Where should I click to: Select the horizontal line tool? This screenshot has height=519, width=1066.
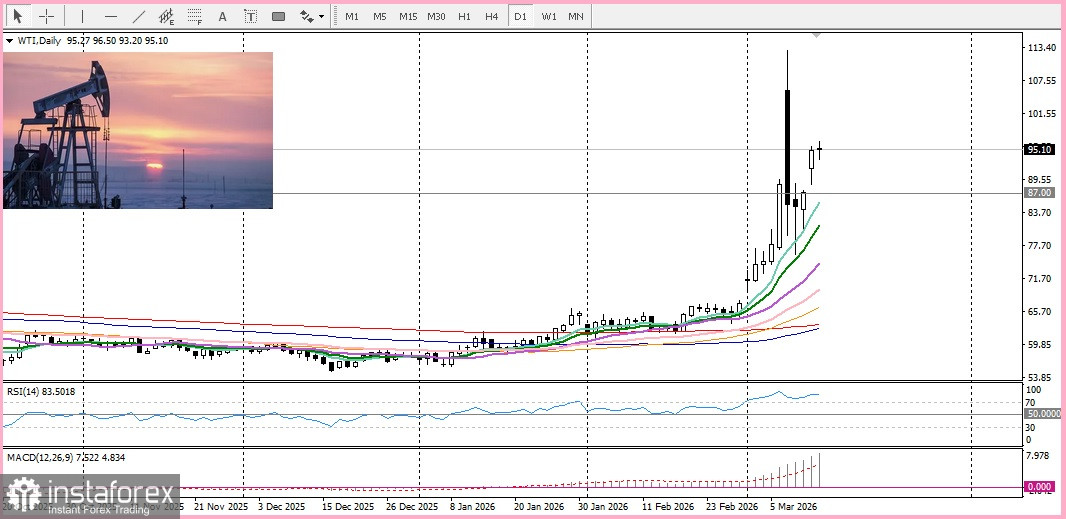pyautogui.click(x=110, y=16)
